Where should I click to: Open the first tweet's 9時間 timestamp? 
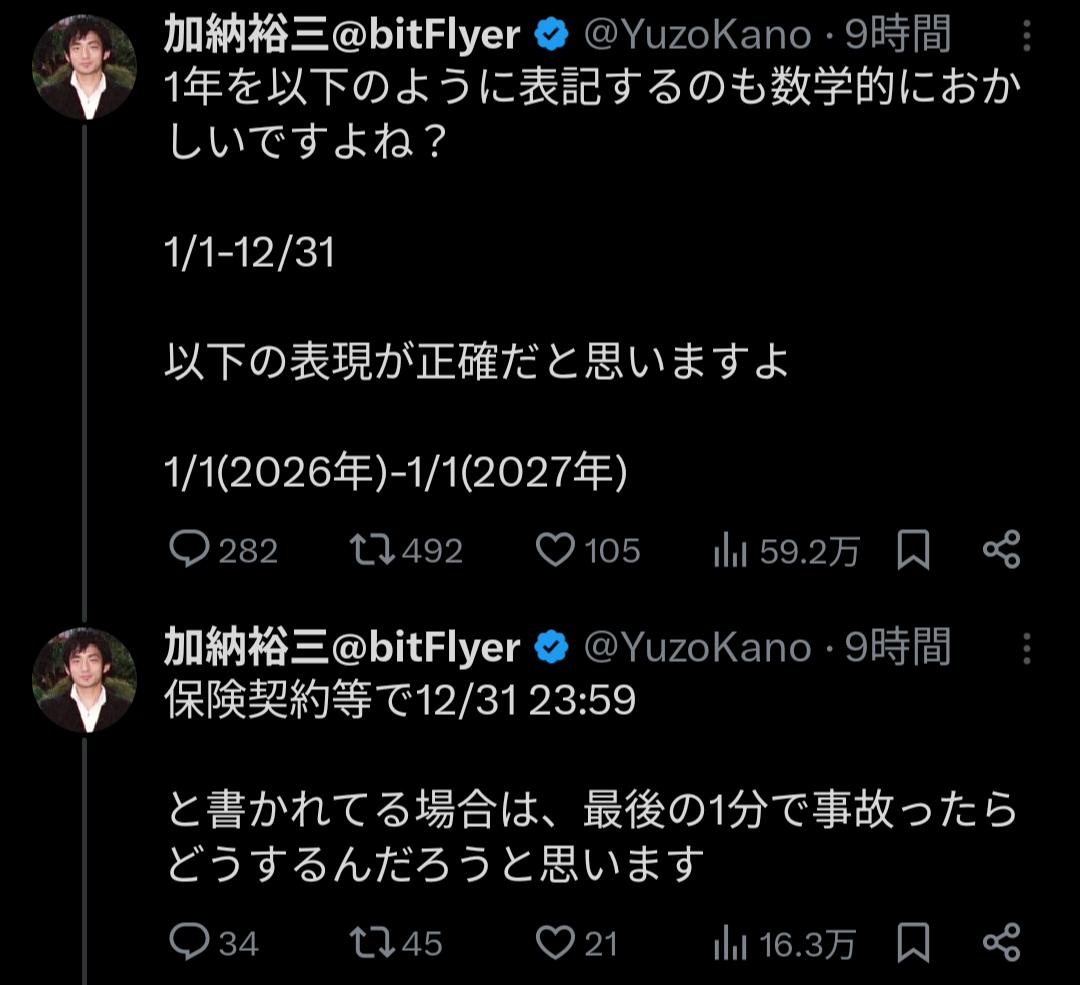pos(897,36)
